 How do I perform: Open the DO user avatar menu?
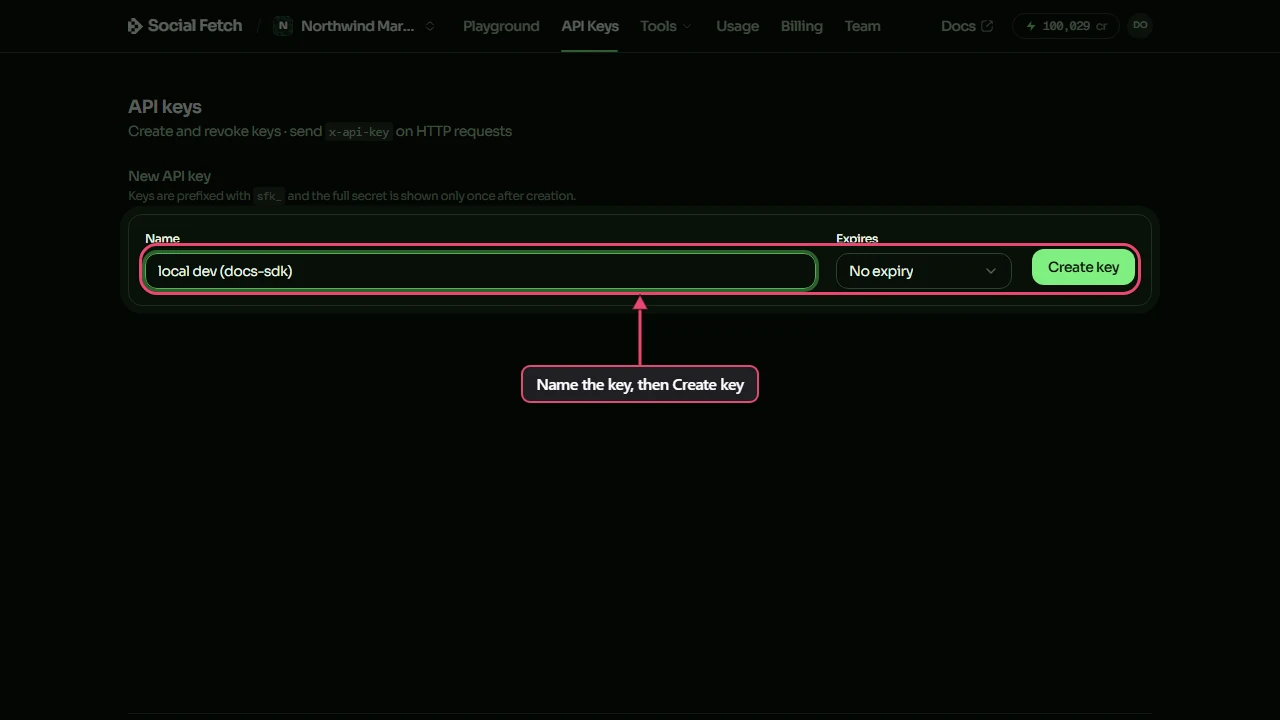[1140, 25]
